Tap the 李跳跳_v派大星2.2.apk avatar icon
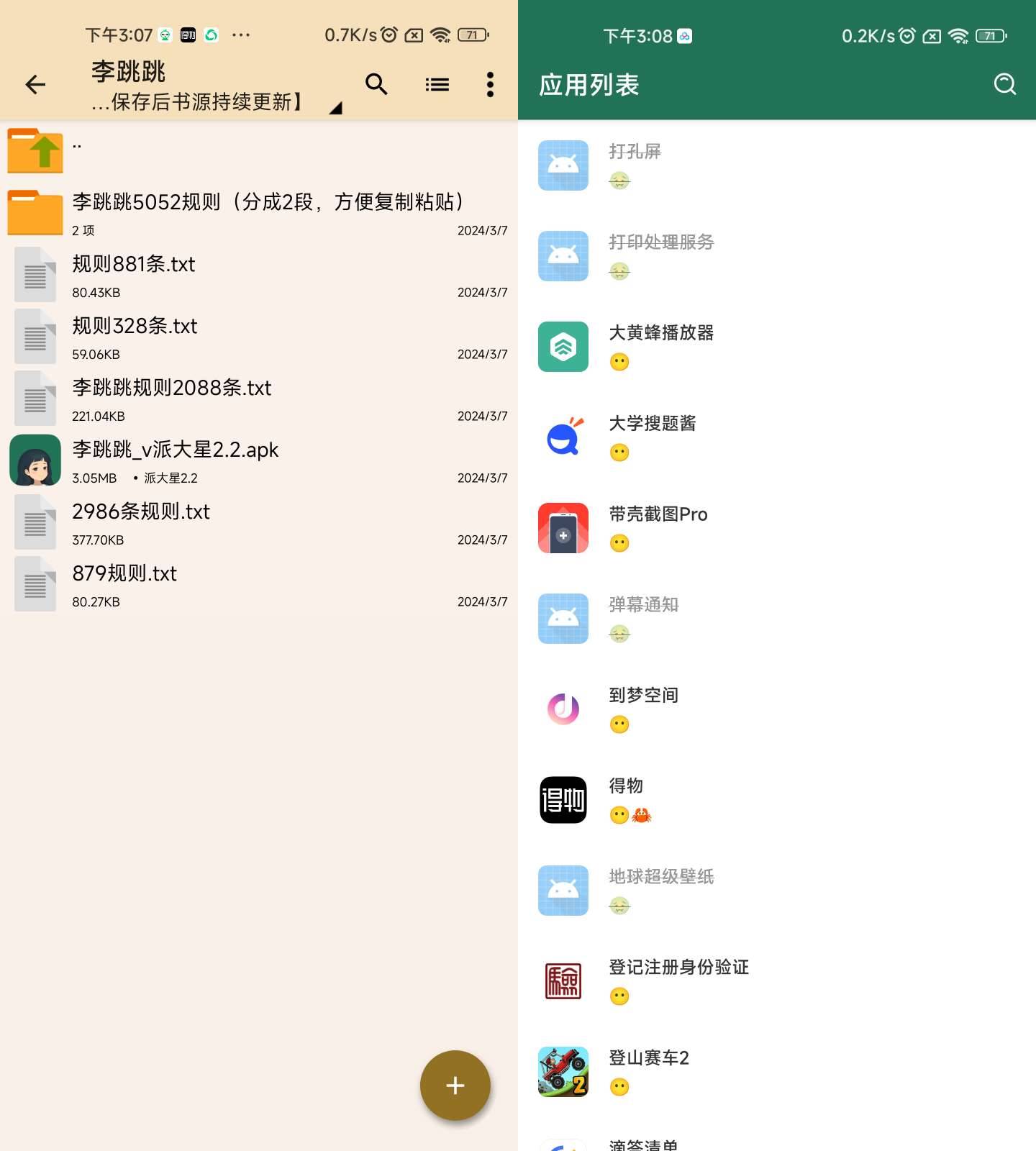Screen dimensions: 1036x1151 coord(35,460)
